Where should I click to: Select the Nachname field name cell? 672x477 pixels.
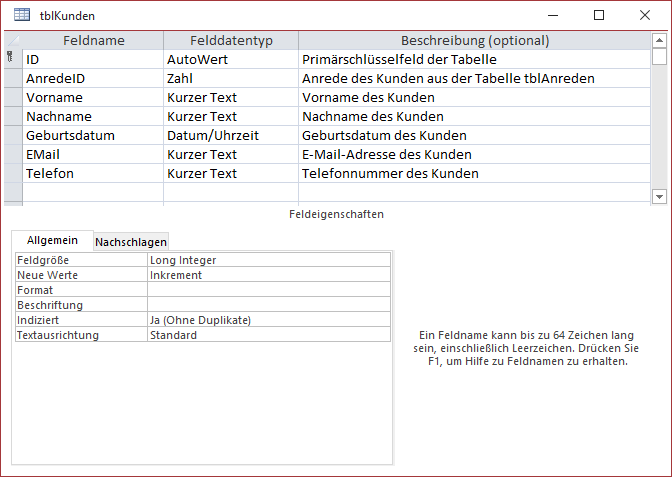click(x=93, y=116)
